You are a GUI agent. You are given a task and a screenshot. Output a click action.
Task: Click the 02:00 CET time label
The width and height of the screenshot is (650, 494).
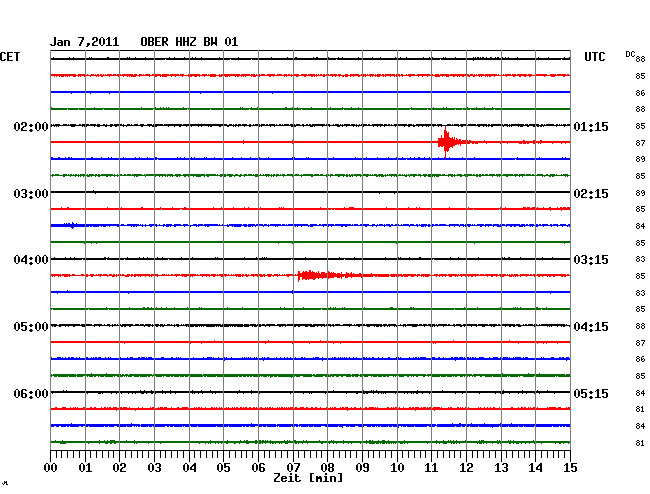(x=31, y=126)
